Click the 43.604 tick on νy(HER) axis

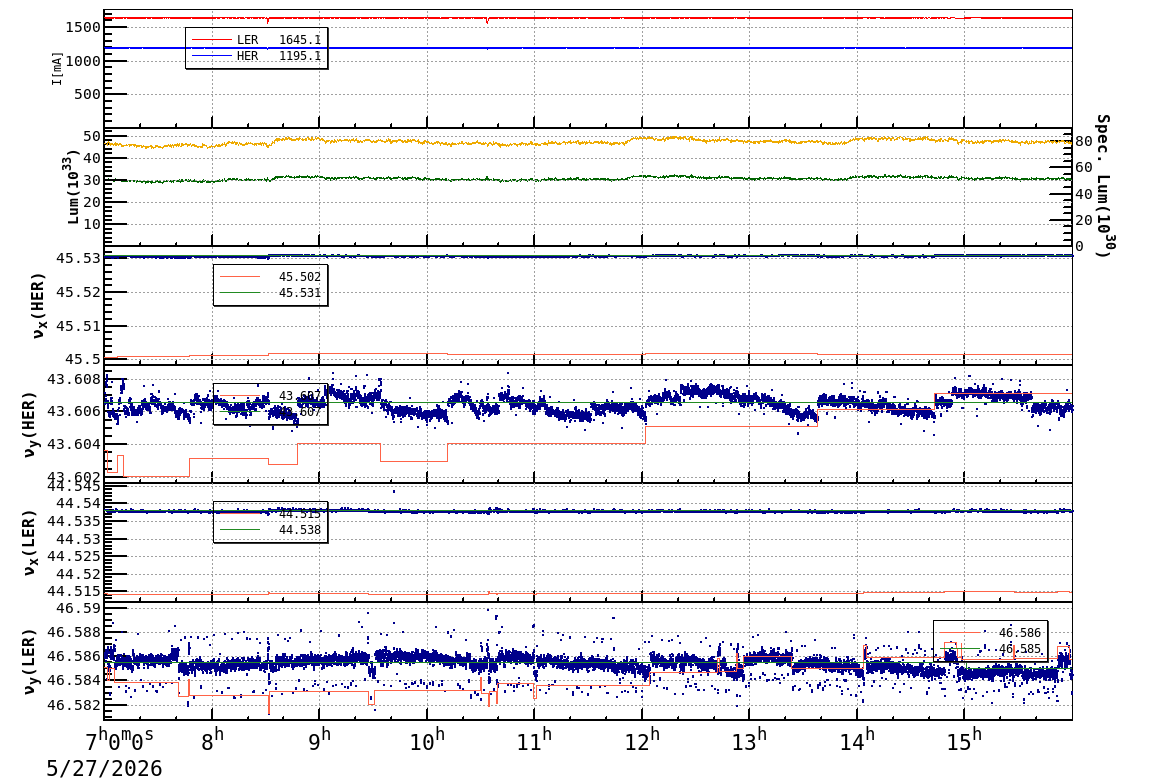(x=74, y=444)
